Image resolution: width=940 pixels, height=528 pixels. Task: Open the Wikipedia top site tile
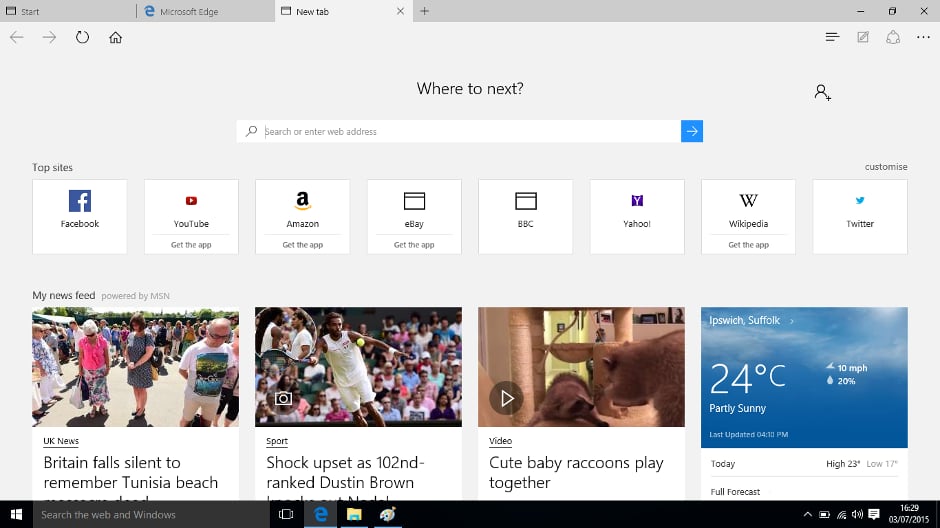[749, 207]
